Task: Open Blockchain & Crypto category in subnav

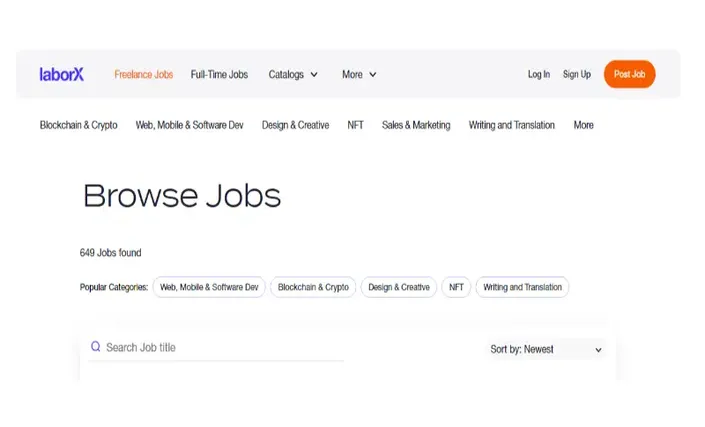Action: (79, 125)
